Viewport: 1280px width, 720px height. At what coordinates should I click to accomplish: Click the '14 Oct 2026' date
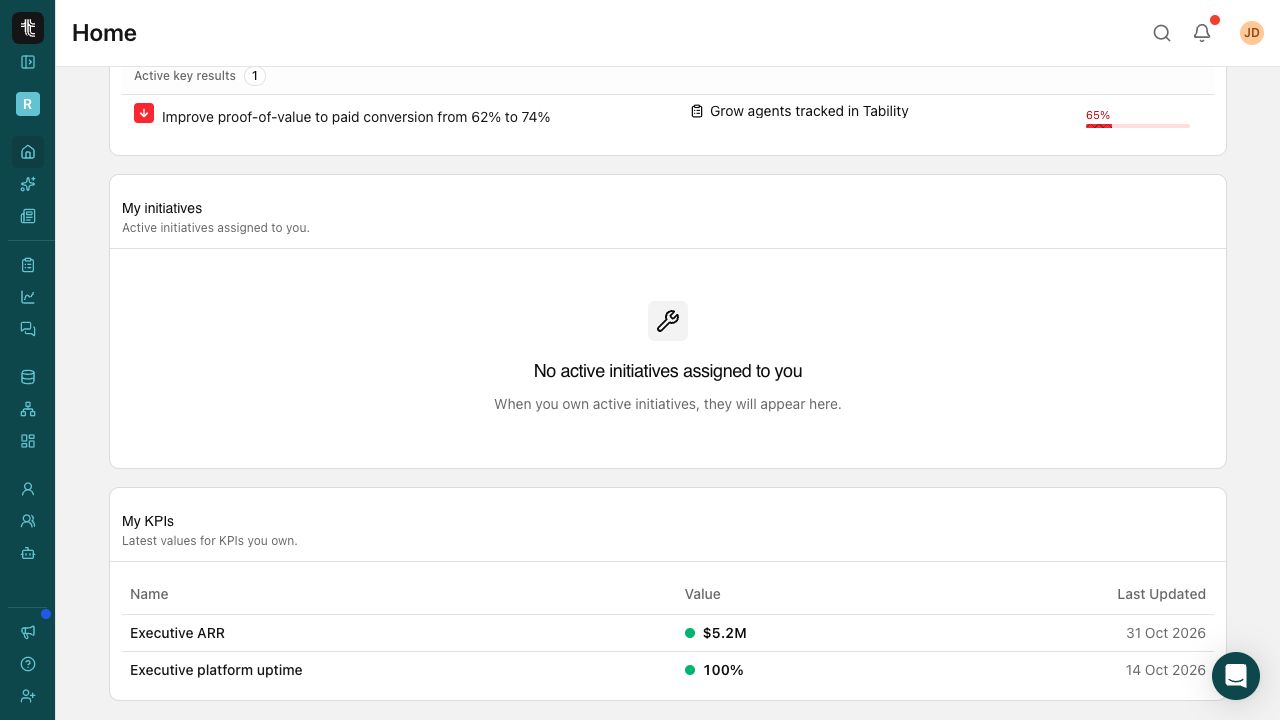tap(1166, 670)
